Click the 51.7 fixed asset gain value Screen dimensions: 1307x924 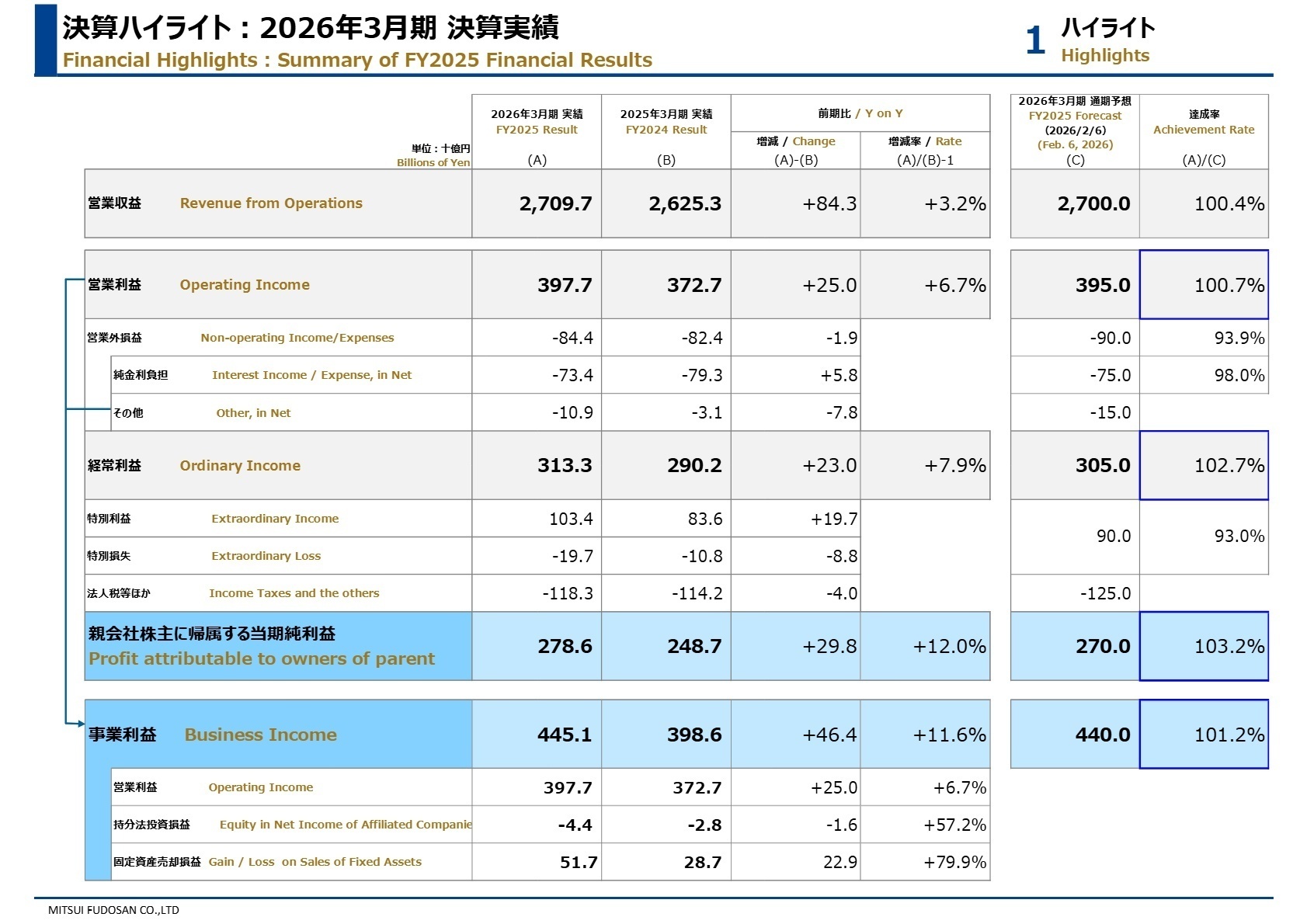tap(579, 862)
